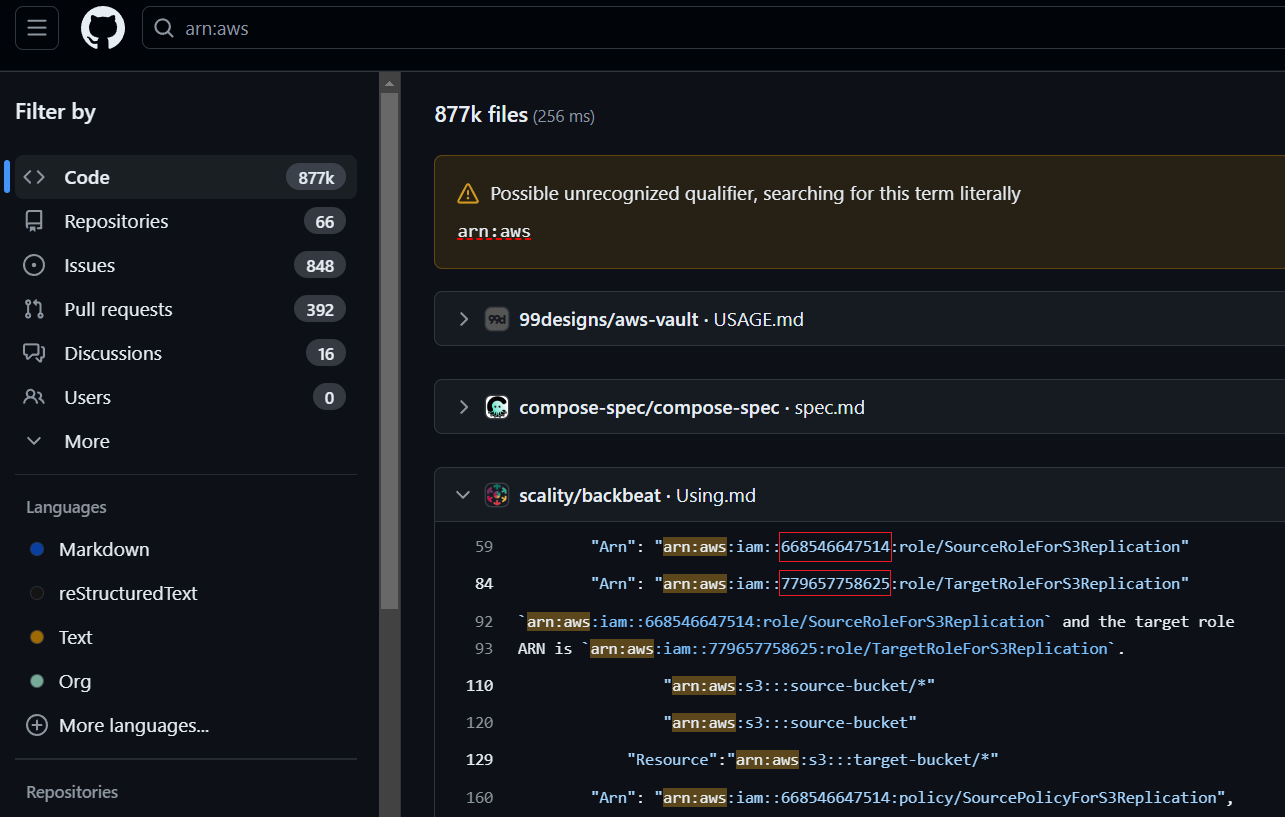Click the TargetRoleForS3Replication Arn line 84 text
This screenshot has height=817, width=1285.
click(x=889, y=584)
